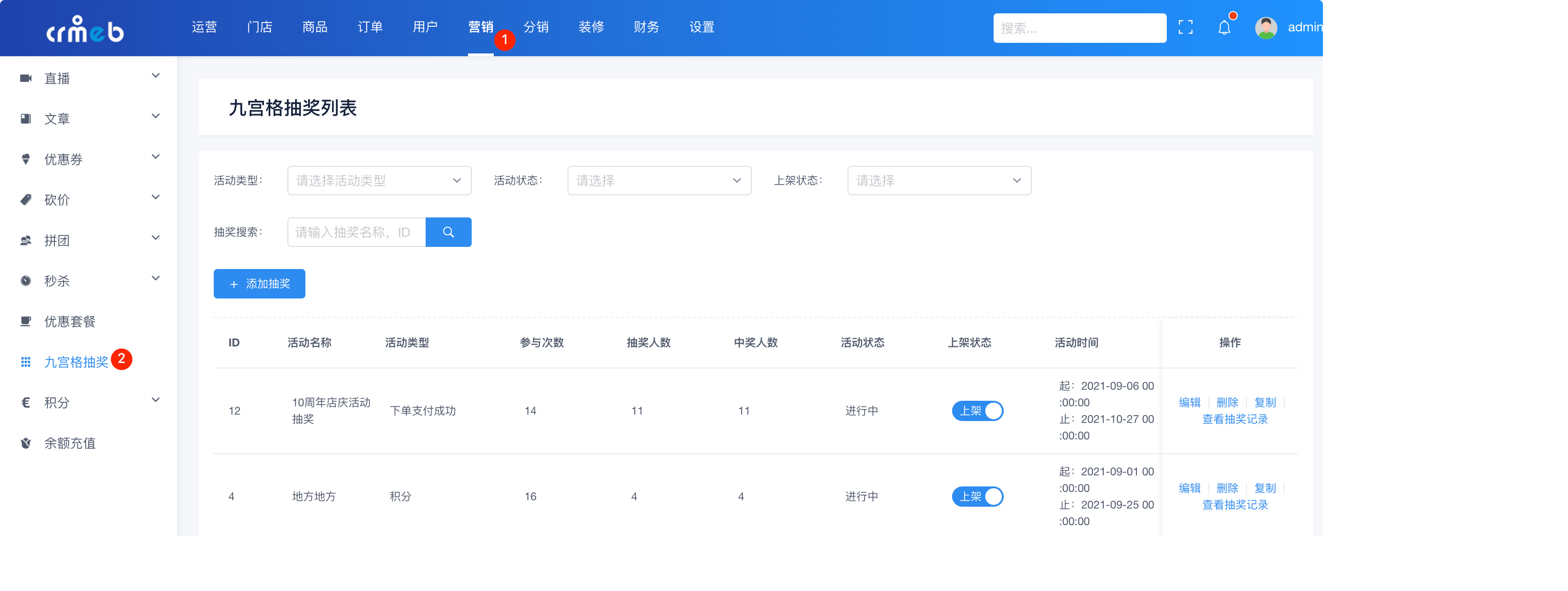1568x591 pixels.
Task: Click 复制 for activity ID 12
Action: click(x=1265, y=402)
